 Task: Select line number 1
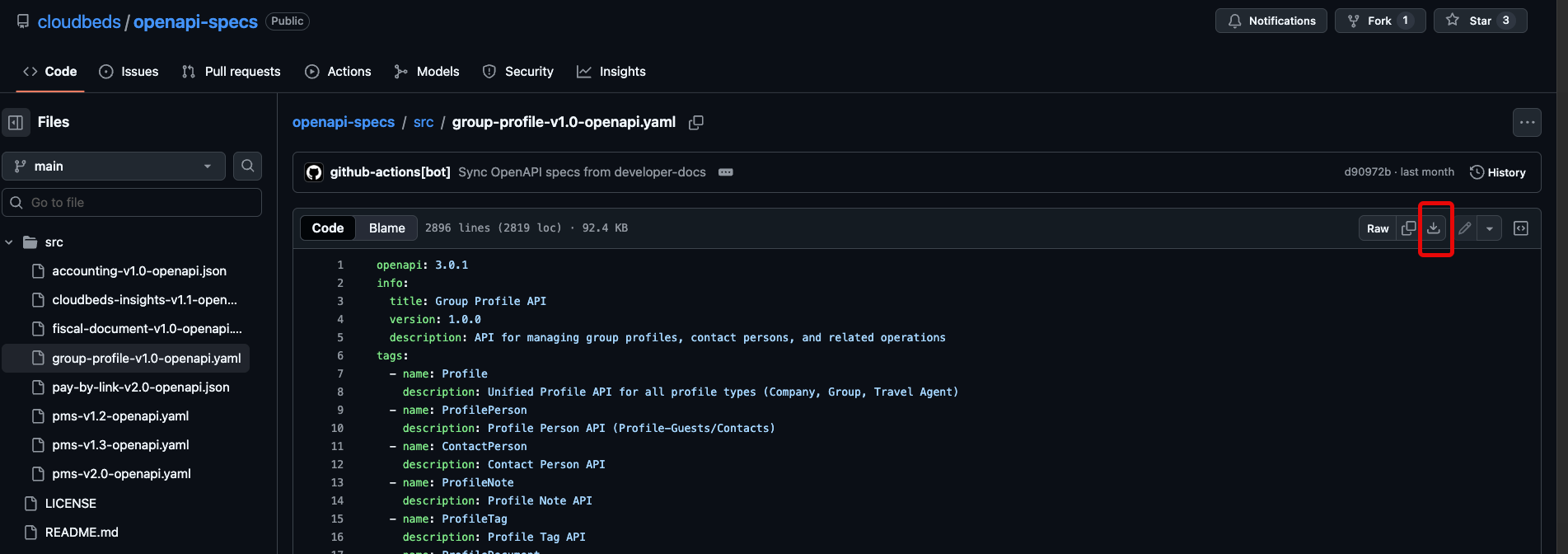tap(339, 265)
